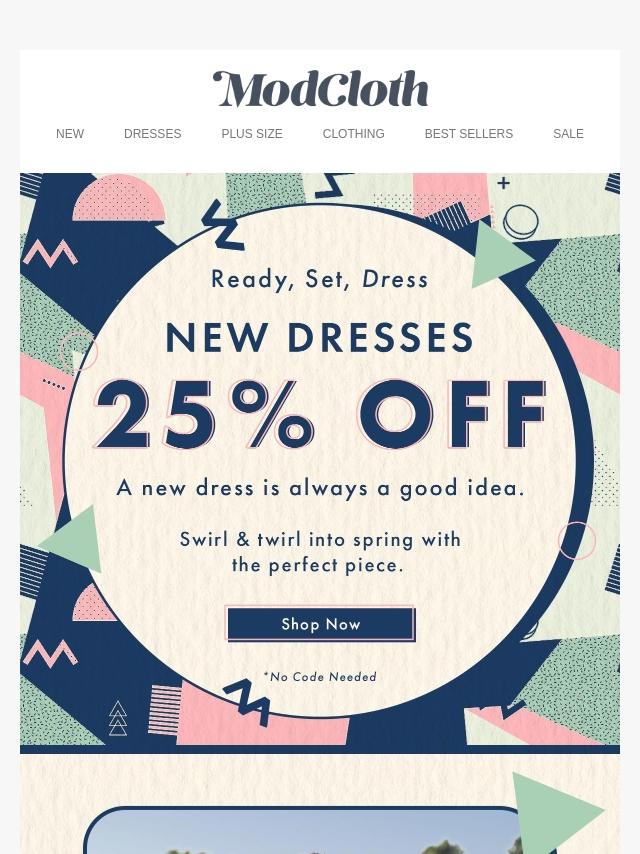Open the DRESSES navigation link

tap(153, 134)
